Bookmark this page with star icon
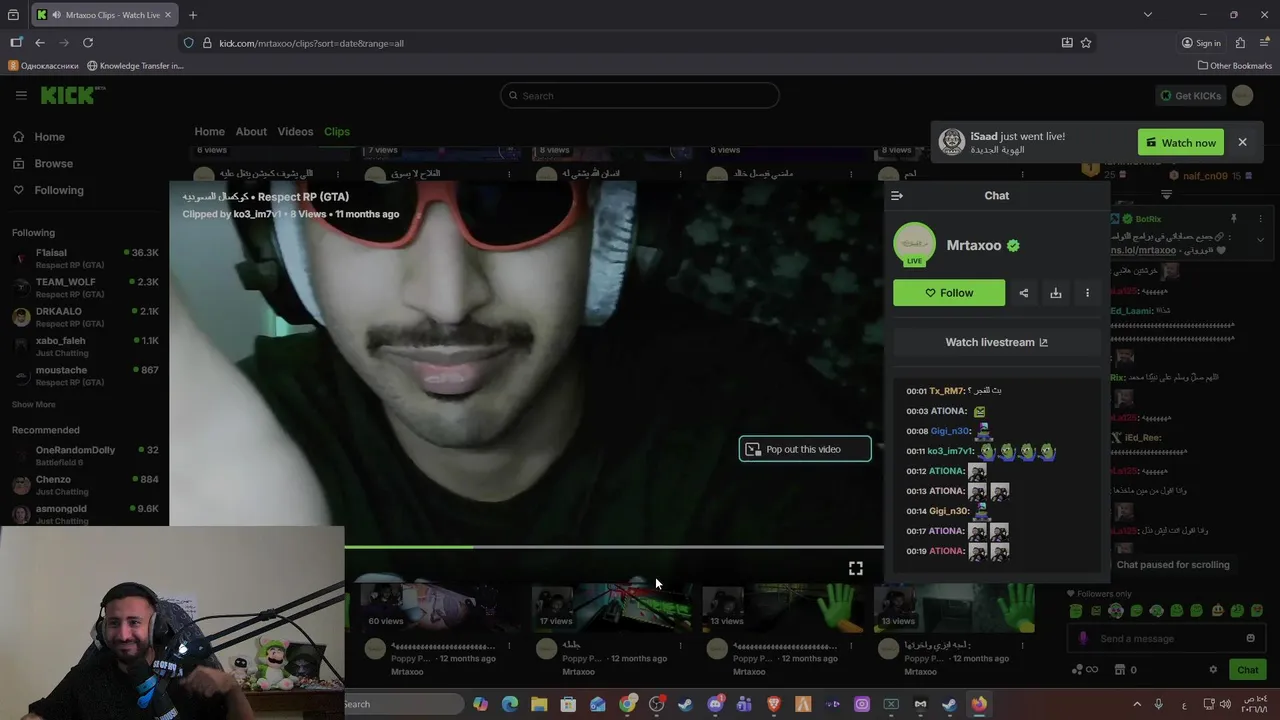This screenshot has height=720, width=1280. coord(1086,43)
